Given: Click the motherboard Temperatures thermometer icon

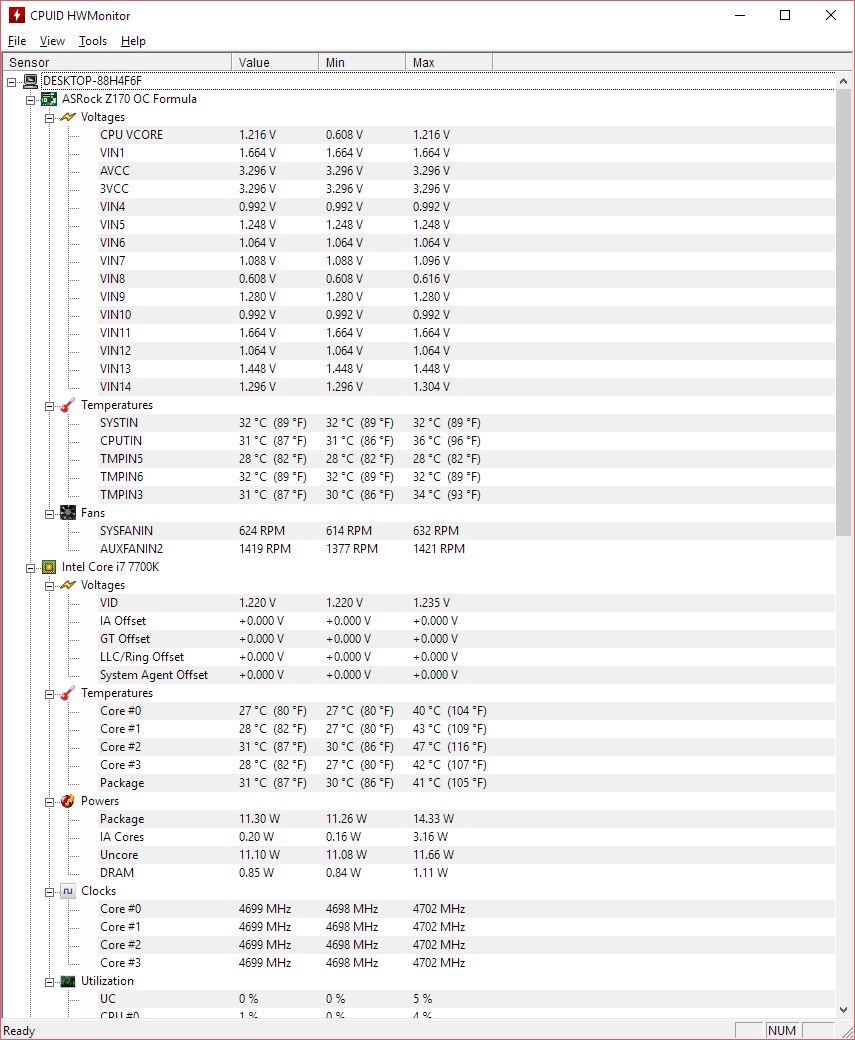Looking at the screenshot, I should [68, 405].
